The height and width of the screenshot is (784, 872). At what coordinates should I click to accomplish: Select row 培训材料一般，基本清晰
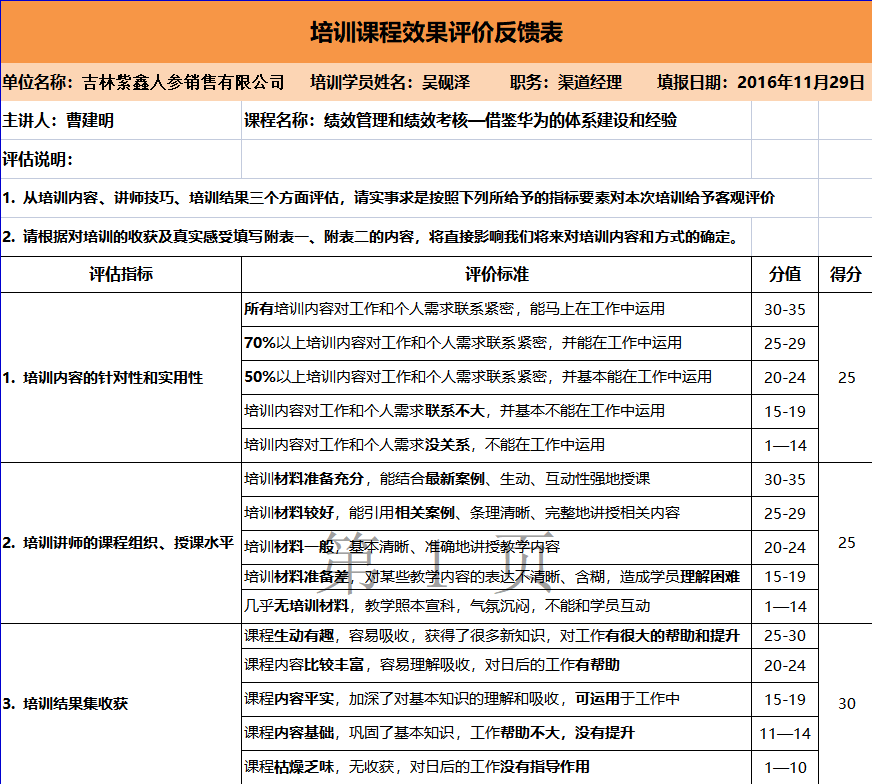(x=497, y=547)
